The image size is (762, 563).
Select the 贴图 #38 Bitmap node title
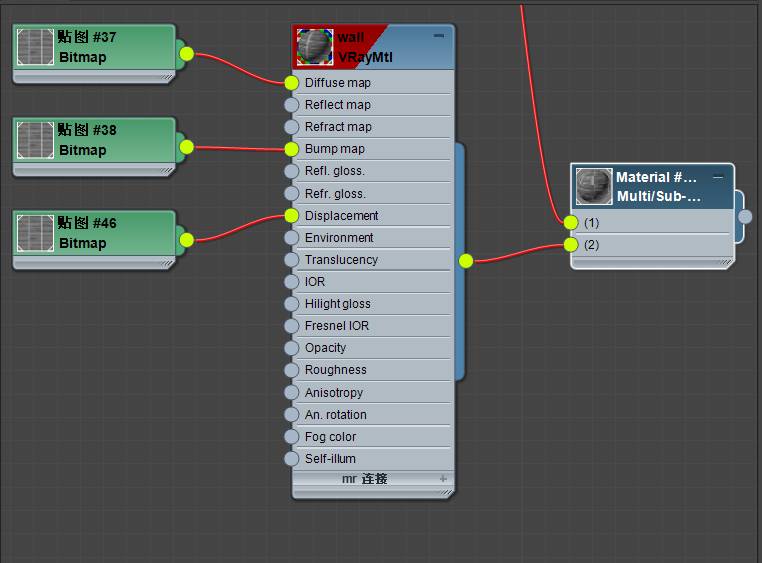click(87, 140)
